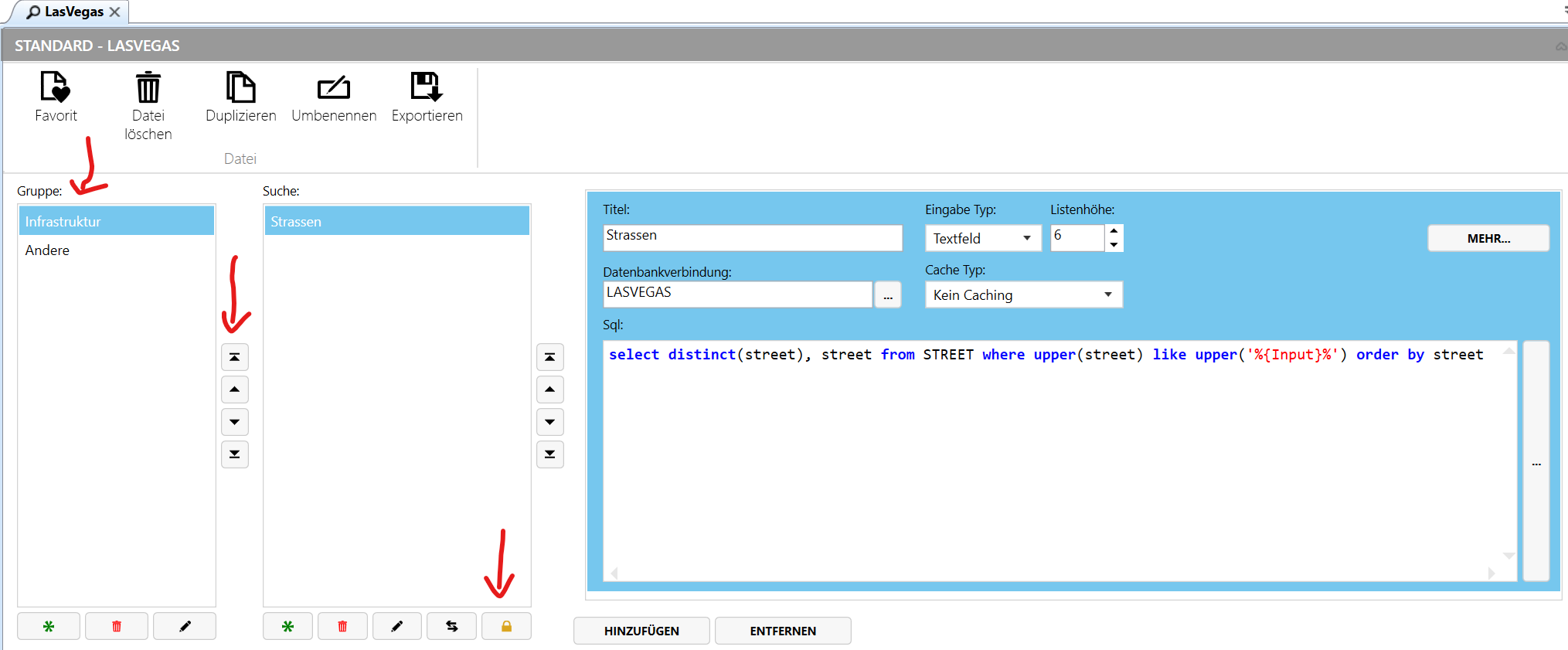The width and height of the screenshot is (1568, 650).
Task: Rename using the Umbenennen icon
Action: (334, 87)
